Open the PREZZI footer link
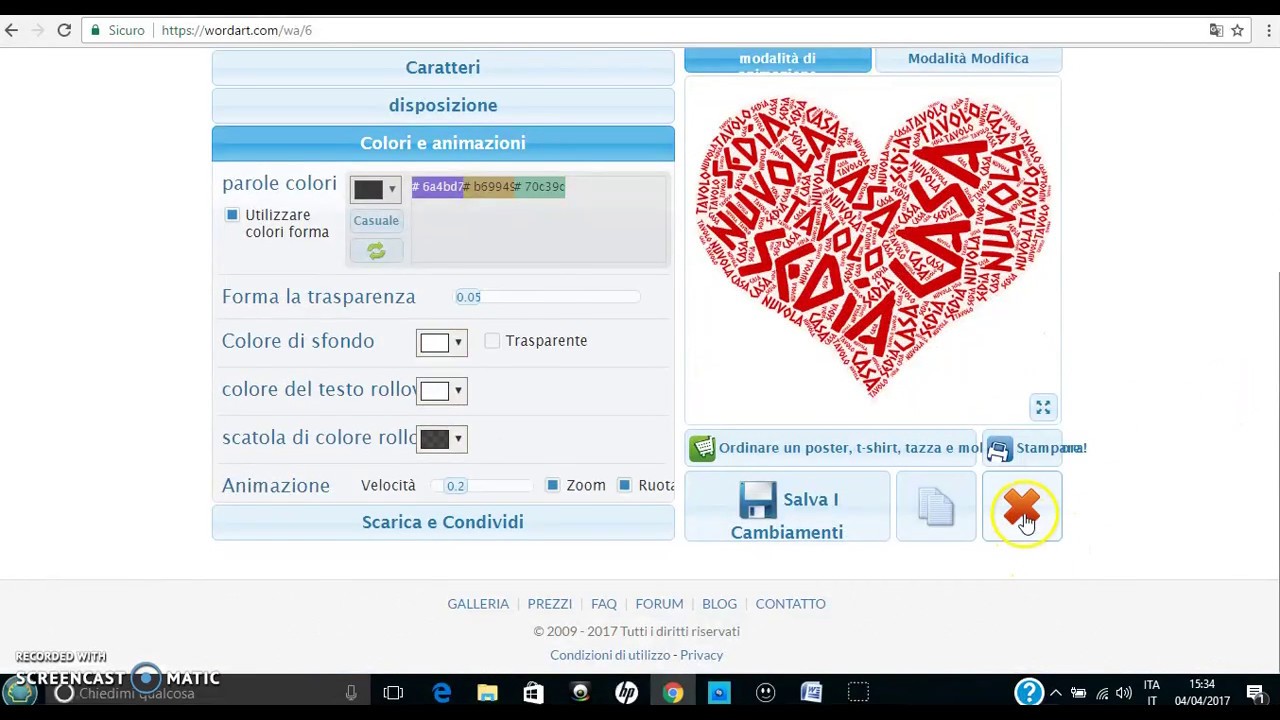The width and height of the screenshot is (1280, 720). click(550, 604)
